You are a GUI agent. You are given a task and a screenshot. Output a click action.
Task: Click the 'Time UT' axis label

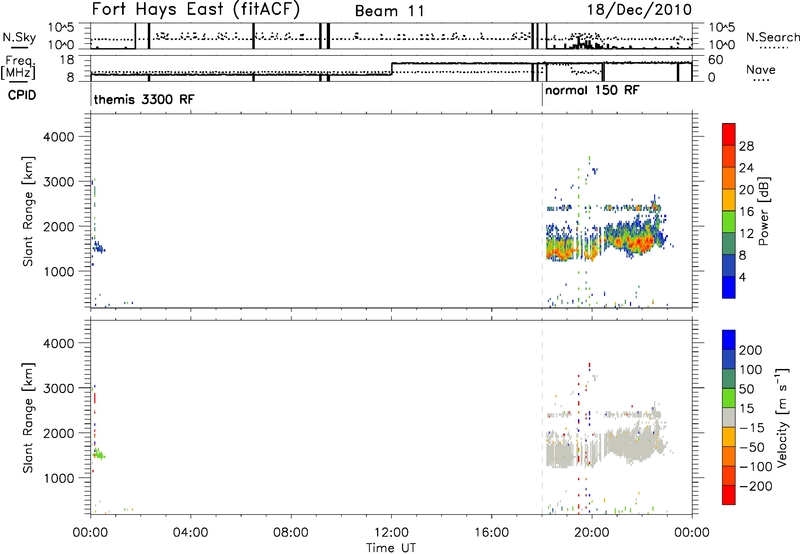coord(391,548)
